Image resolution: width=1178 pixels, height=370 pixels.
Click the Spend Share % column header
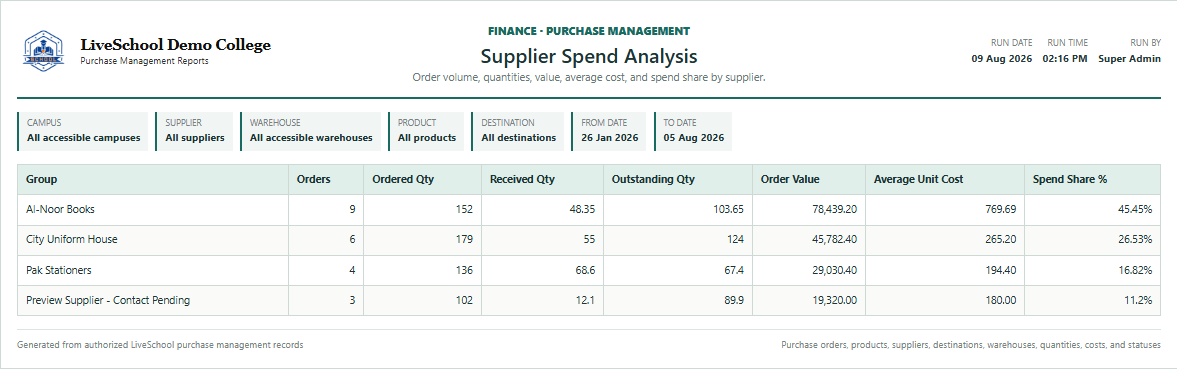pos(1092,180)
